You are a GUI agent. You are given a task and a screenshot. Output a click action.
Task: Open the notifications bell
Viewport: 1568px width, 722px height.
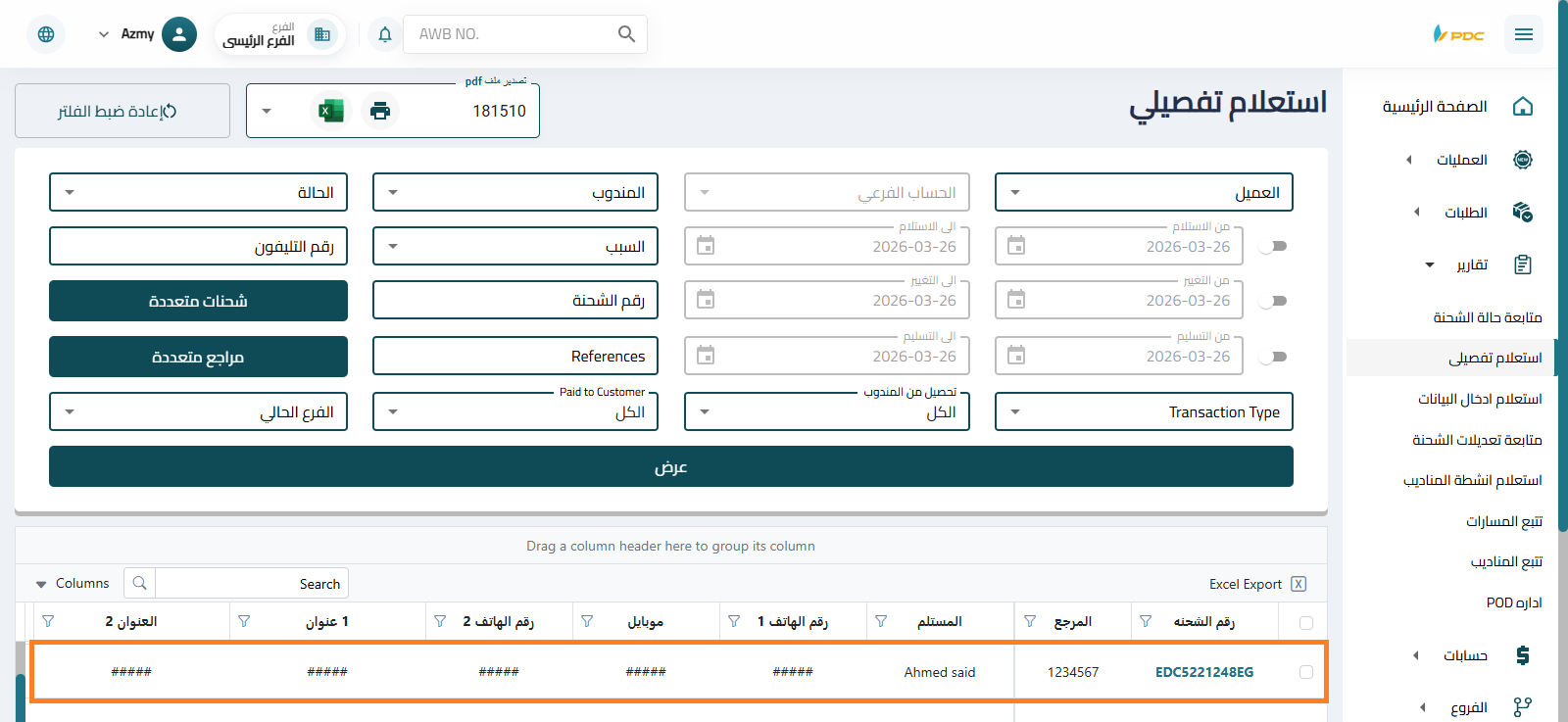(x=385, y=34)
